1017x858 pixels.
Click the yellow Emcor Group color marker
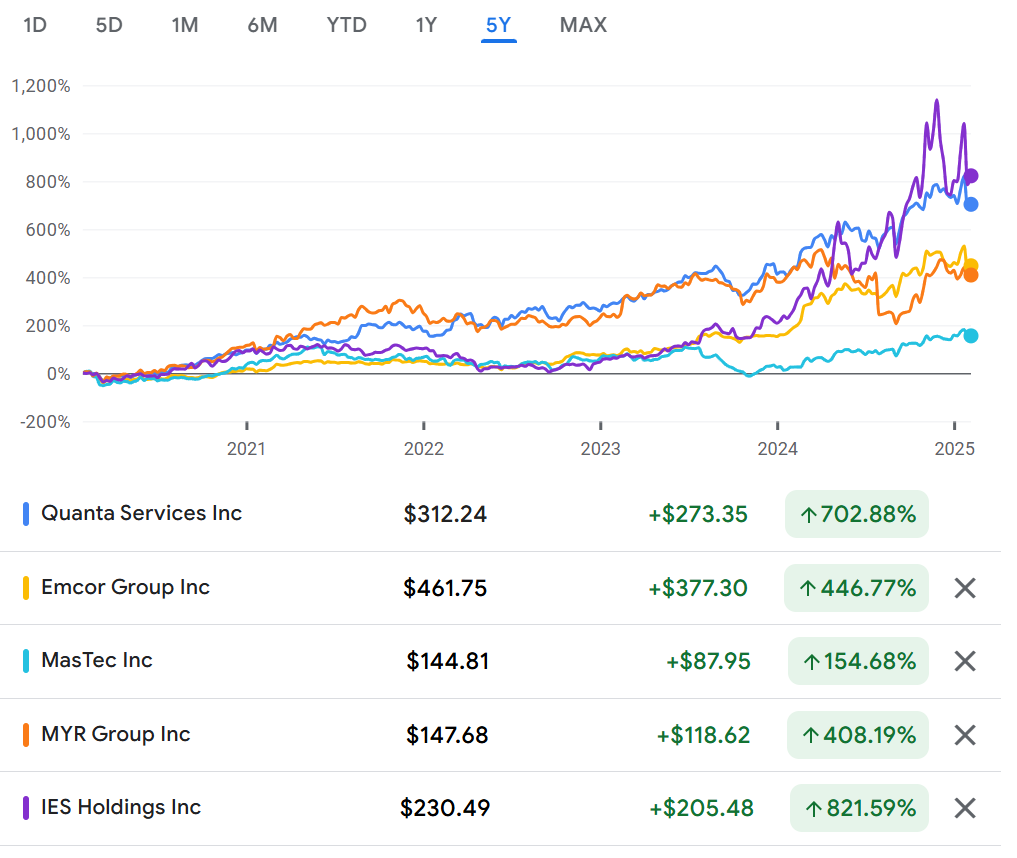click(26, 588)
